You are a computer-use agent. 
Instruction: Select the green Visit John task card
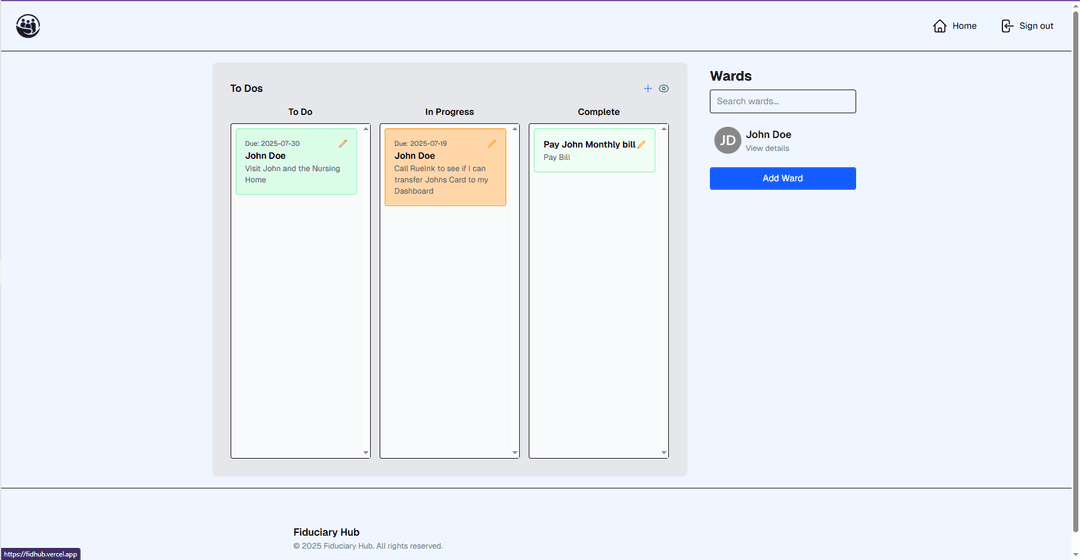coord(296,170)
